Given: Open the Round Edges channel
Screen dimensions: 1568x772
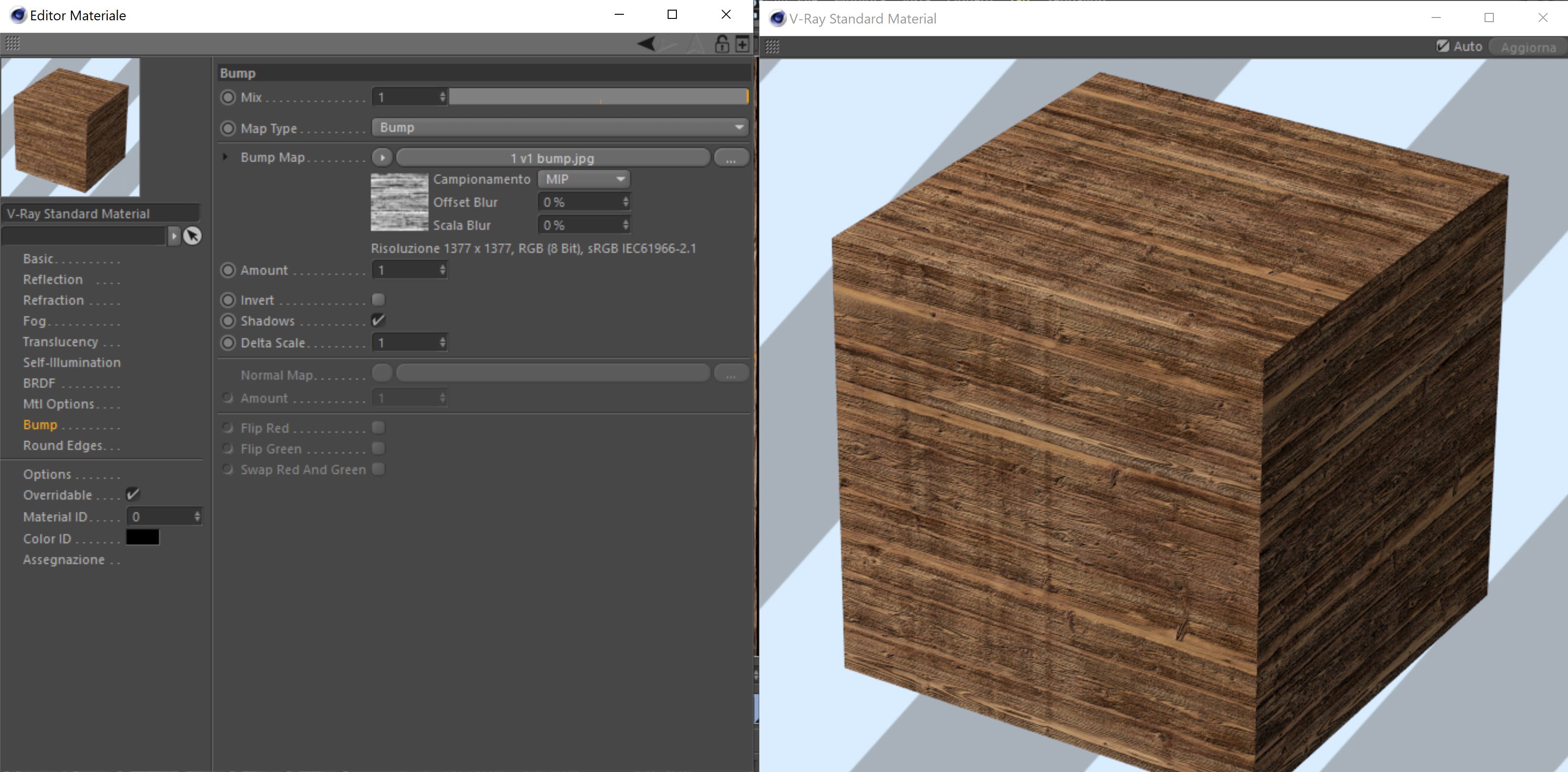Looking at the screenshot, I should click(x=63, y=445).
